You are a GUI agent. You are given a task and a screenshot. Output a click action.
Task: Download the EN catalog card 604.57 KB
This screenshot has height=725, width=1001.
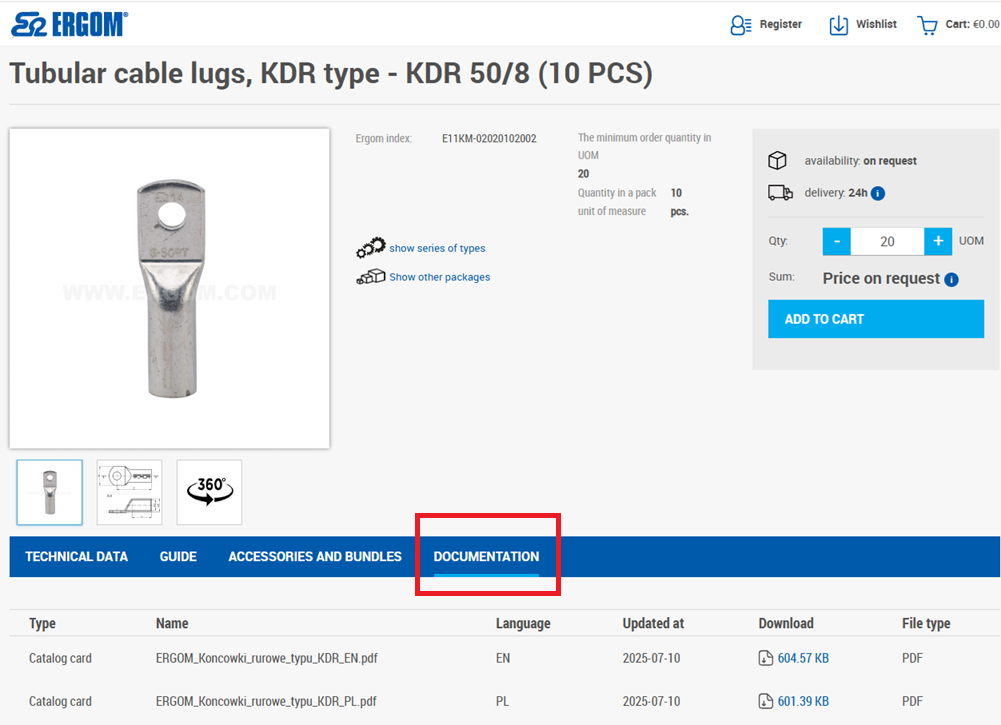(x=794, y=658)
